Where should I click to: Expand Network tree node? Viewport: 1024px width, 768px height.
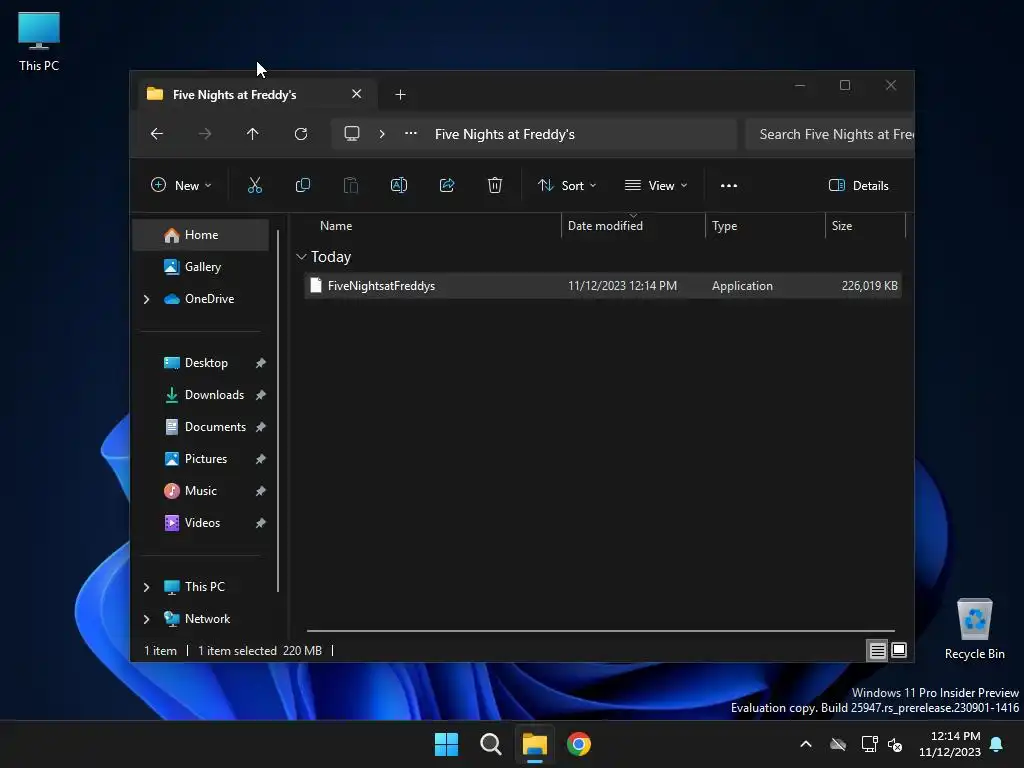[146, 619]
